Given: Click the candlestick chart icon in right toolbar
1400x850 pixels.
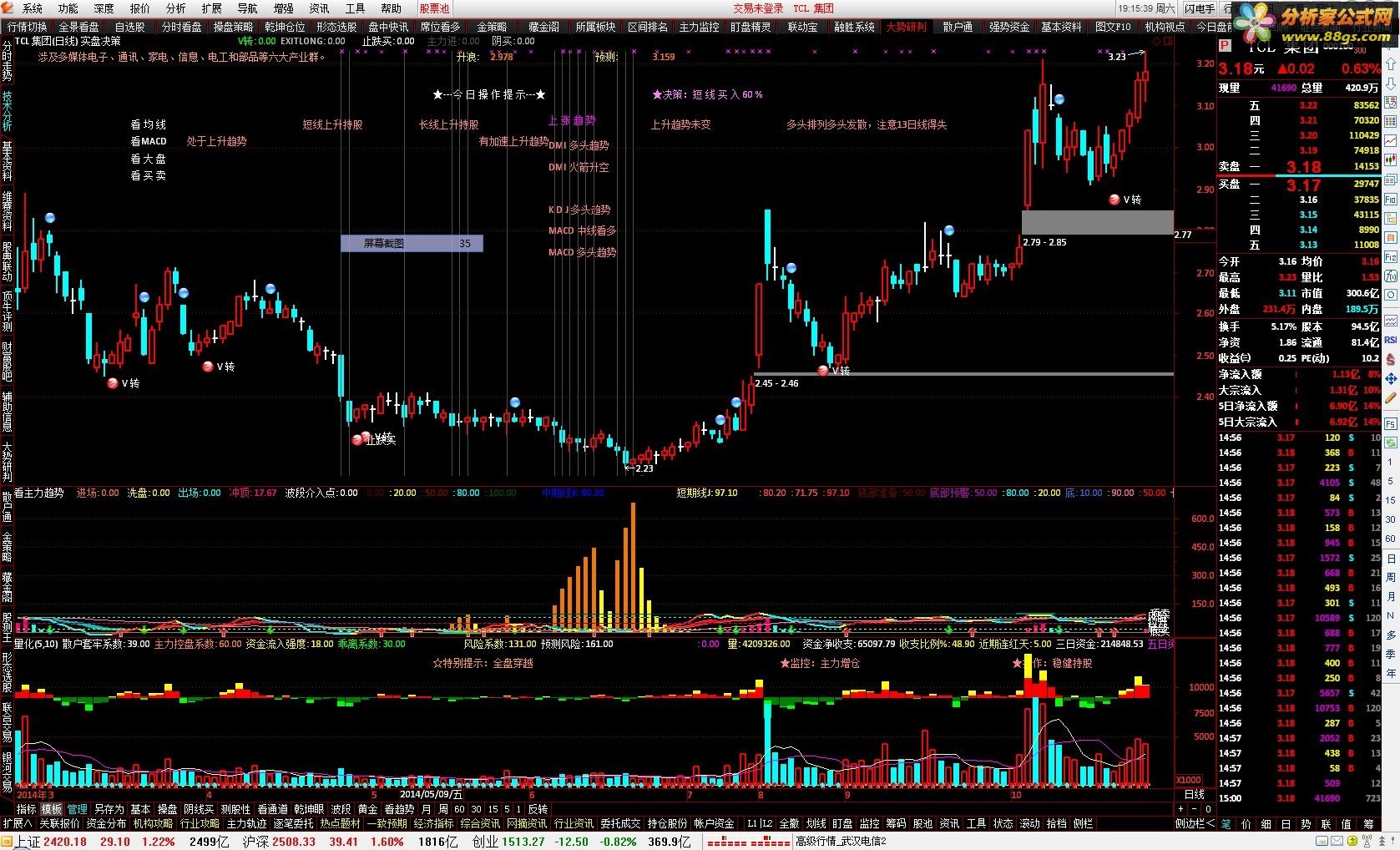Looking at the screenshot, I should point(1391,159).
